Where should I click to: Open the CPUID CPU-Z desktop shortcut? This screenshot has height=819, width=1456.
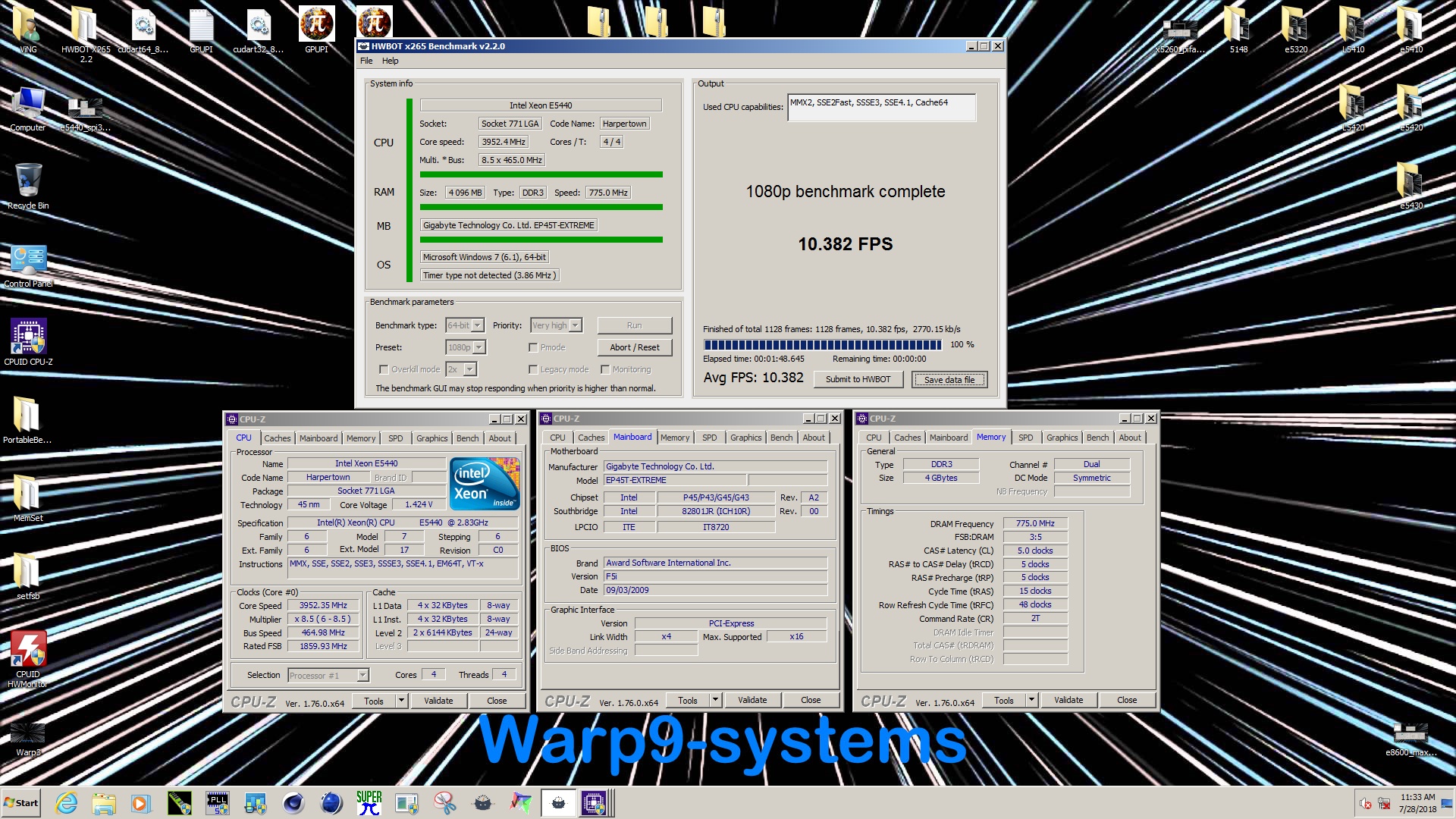click(x=28, y=341)
